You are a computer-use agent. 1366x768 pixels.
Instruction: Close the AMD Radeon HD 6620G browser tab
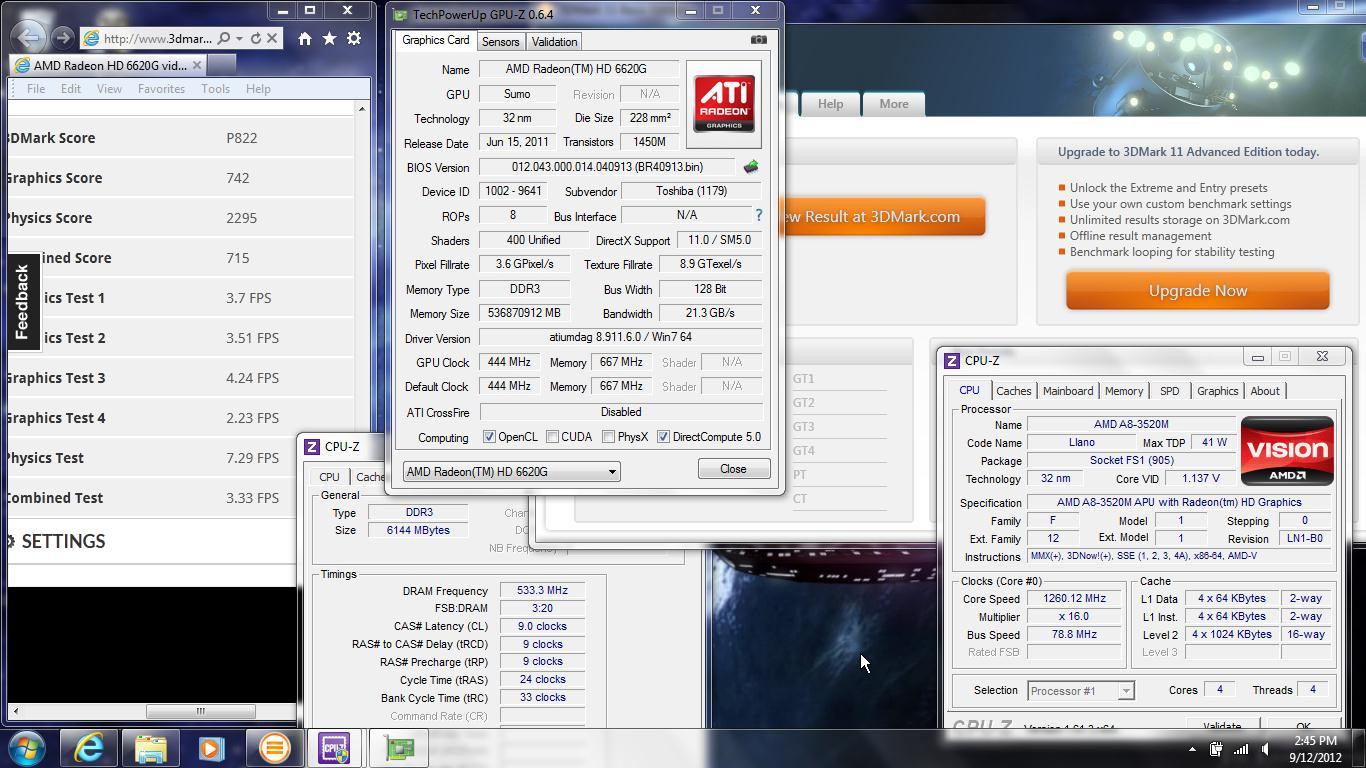coord(197,65)
